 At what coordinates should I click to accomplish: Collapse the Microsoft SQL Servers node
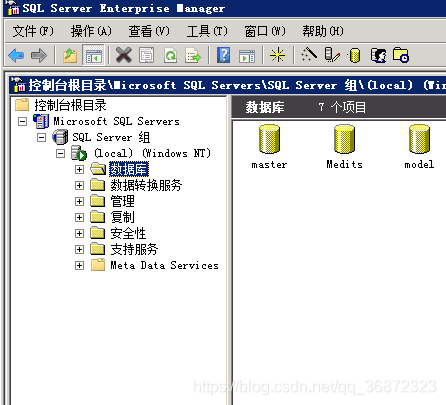(x=22, y=121)
